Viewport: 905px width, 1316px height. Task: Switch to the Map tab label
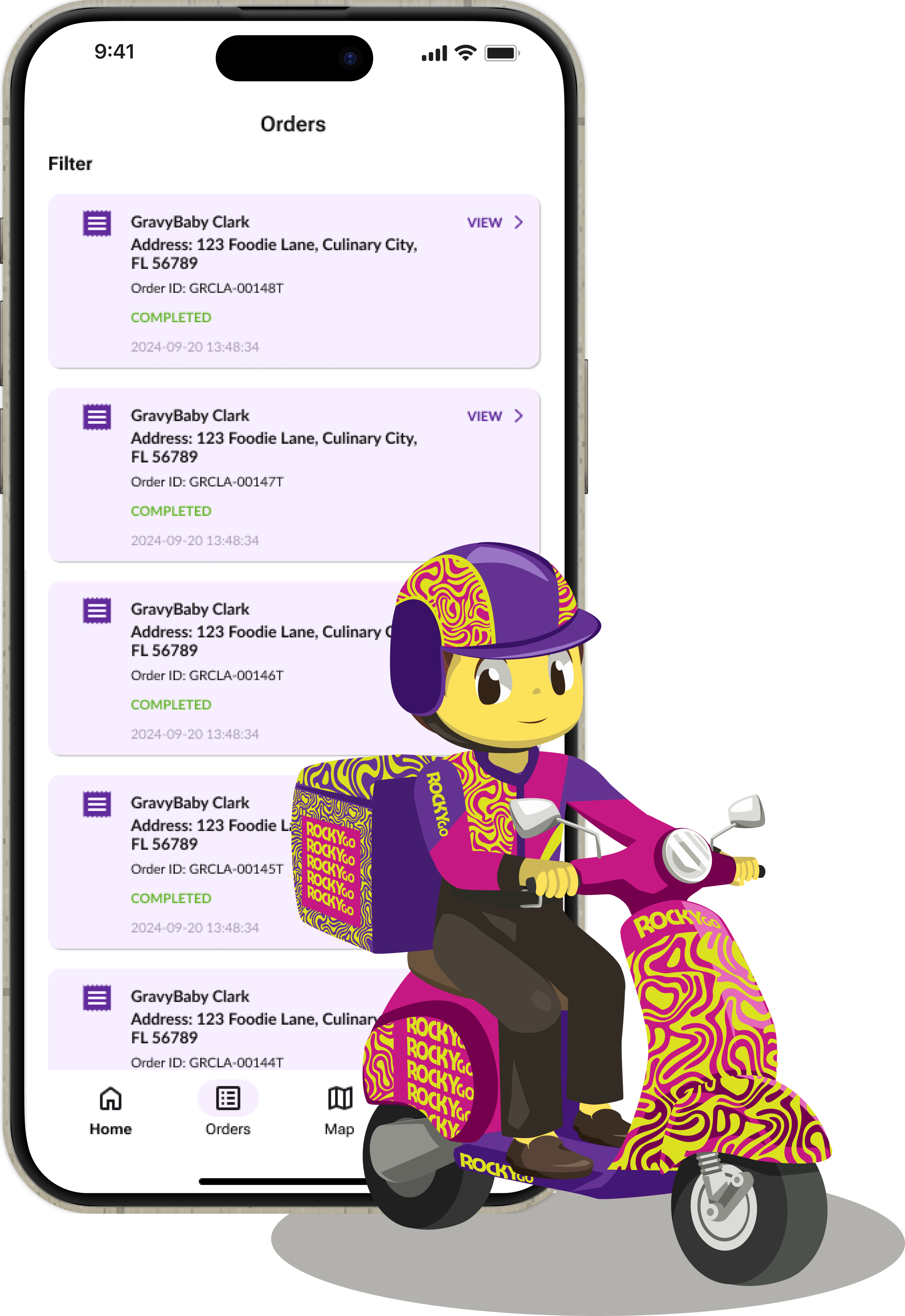click(339, 1130)
